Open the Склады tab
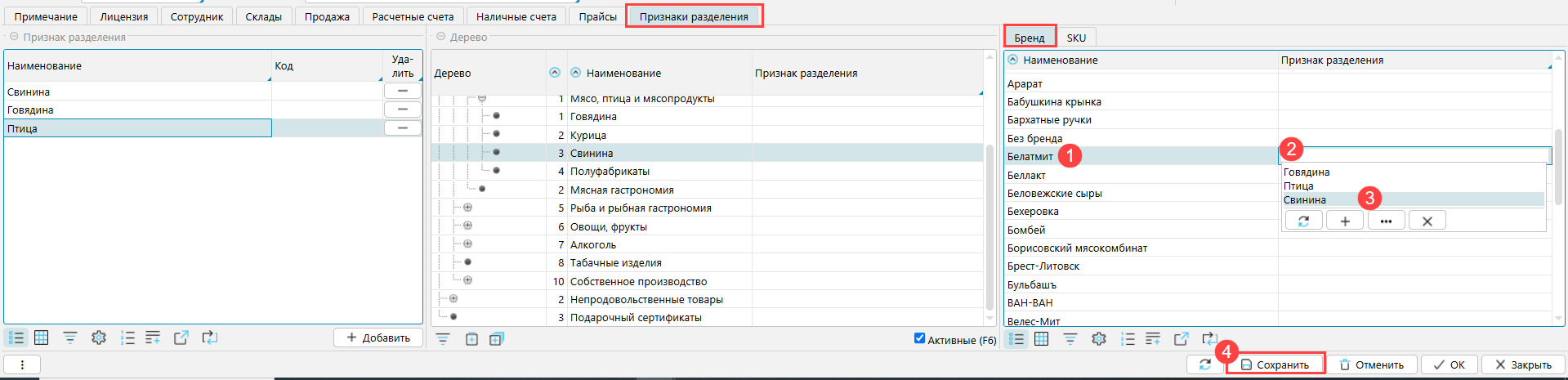The image size is (1568, 380). 263,16
